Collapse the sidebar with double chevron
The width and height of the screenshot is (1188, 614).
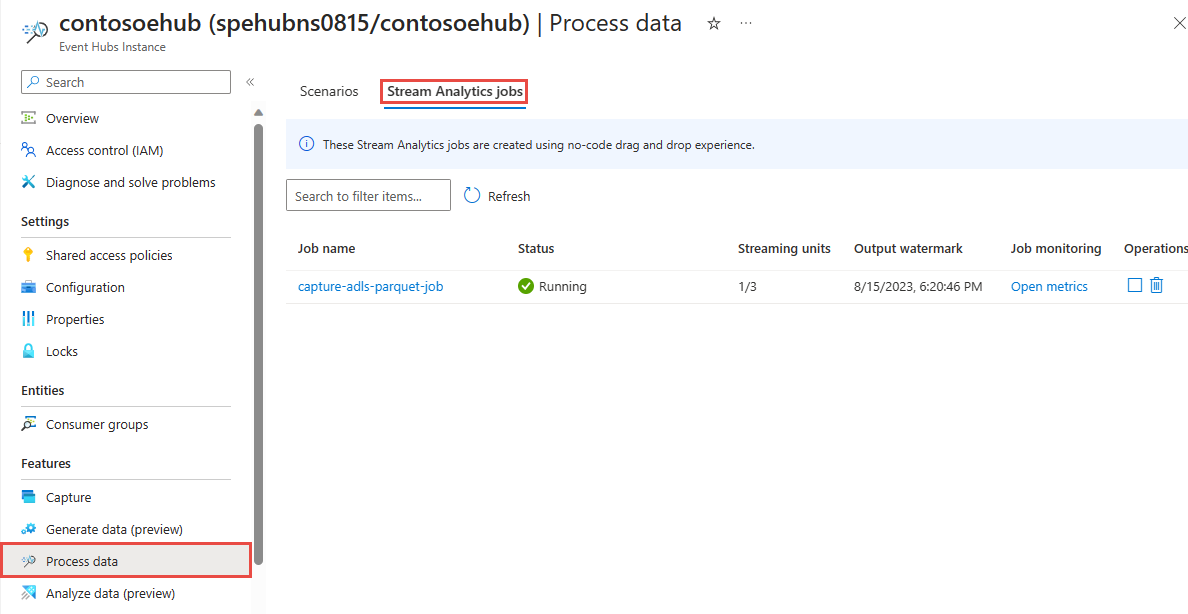pos(250,82)
